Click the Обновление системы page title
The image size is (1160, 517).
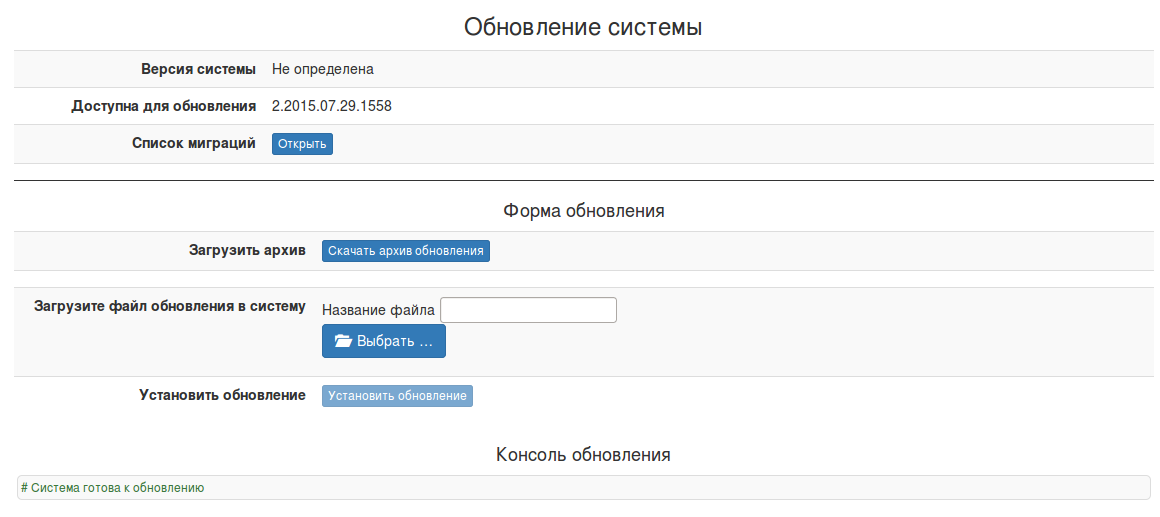583,27
